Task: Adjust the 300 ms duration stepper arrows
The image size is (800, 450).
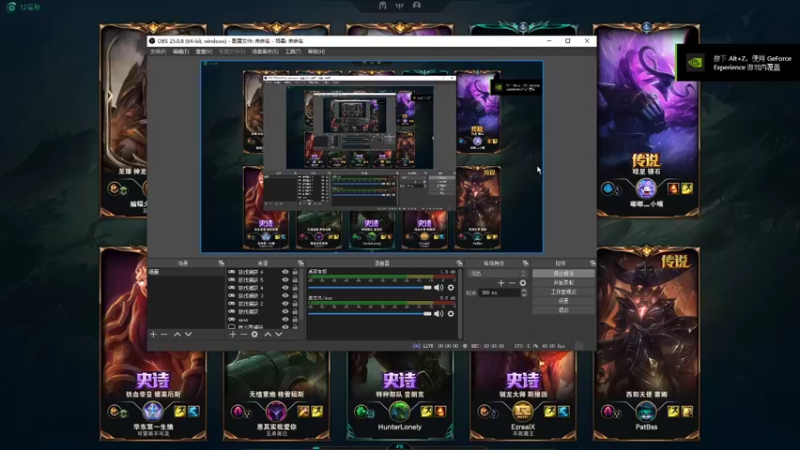Action: [x=523, y=293]
